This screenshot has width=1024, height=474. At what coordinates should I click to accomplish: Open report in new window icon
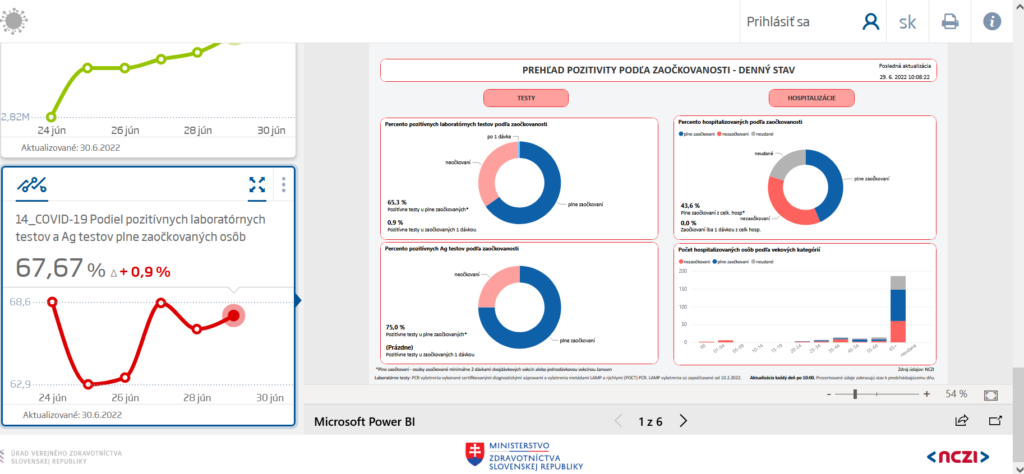[x=995, y=421]
